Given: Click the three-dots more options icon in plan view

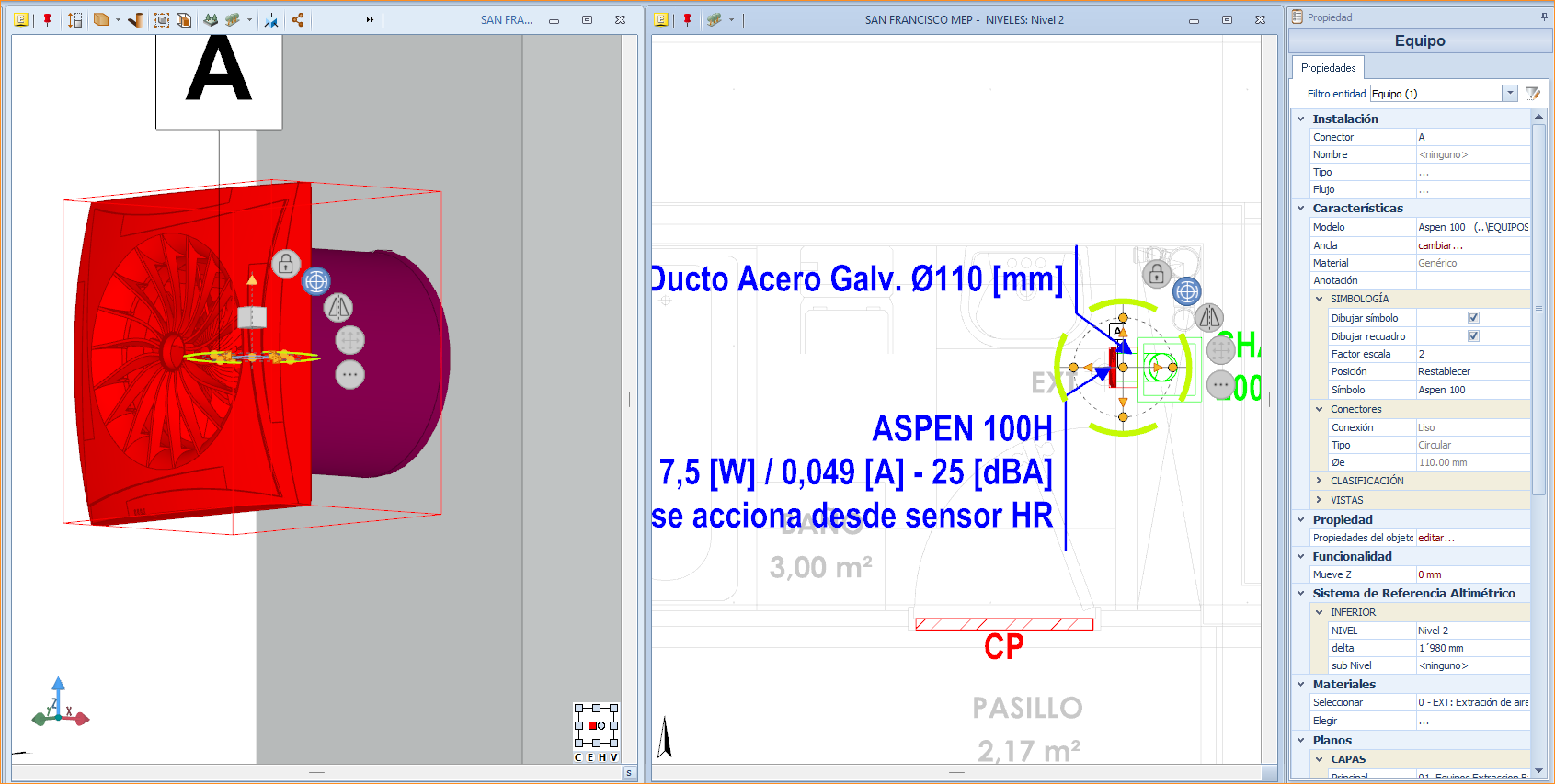Looking at the screenshot, I should [x=1220, y=384].
